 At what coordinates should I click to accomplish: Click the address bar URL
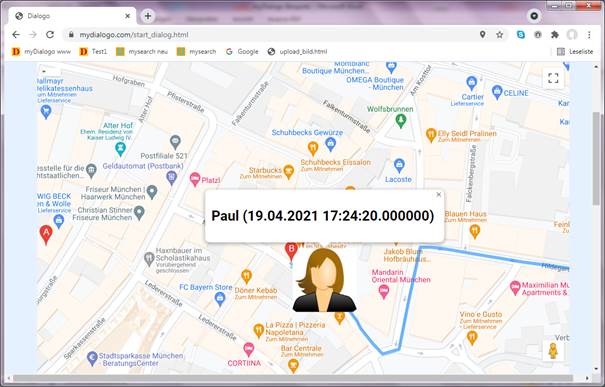134,35
